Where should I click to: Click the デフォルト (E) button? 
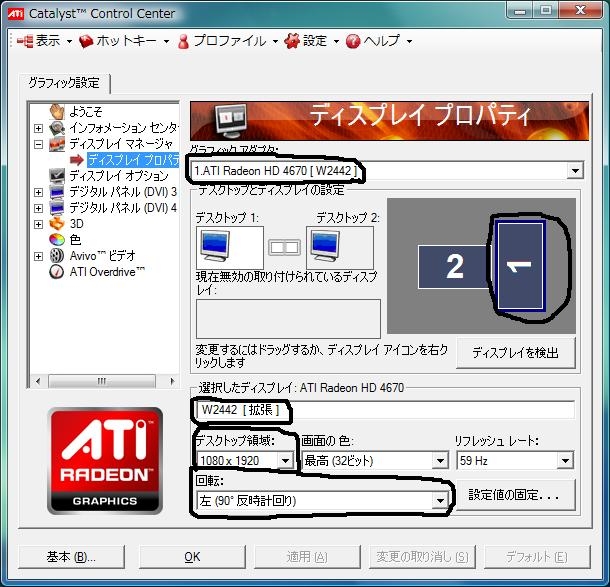click(x=537, y=557)
